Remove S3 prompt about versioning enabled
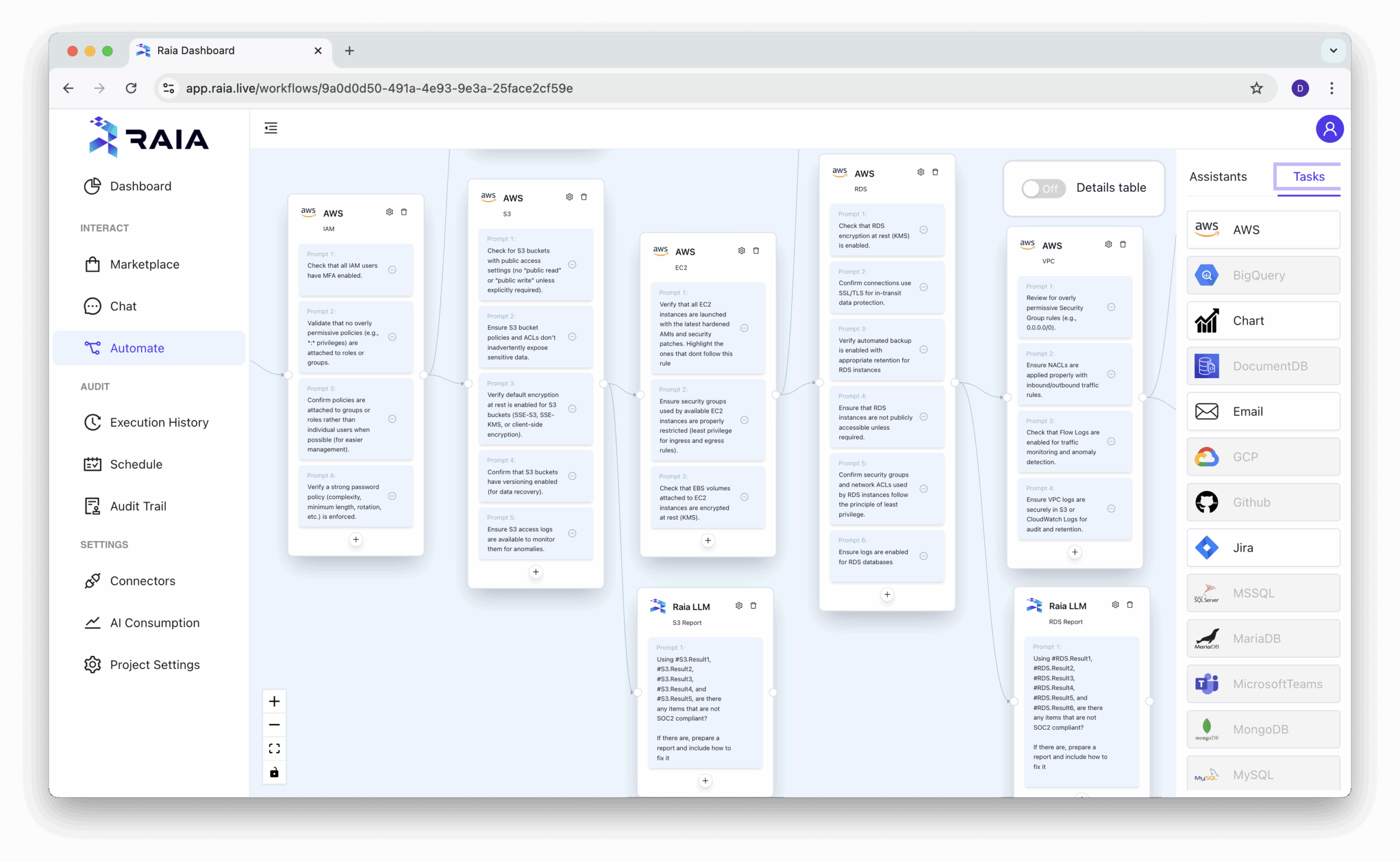The height and width of the screenshot is (862, 1400). coord(572,477)
